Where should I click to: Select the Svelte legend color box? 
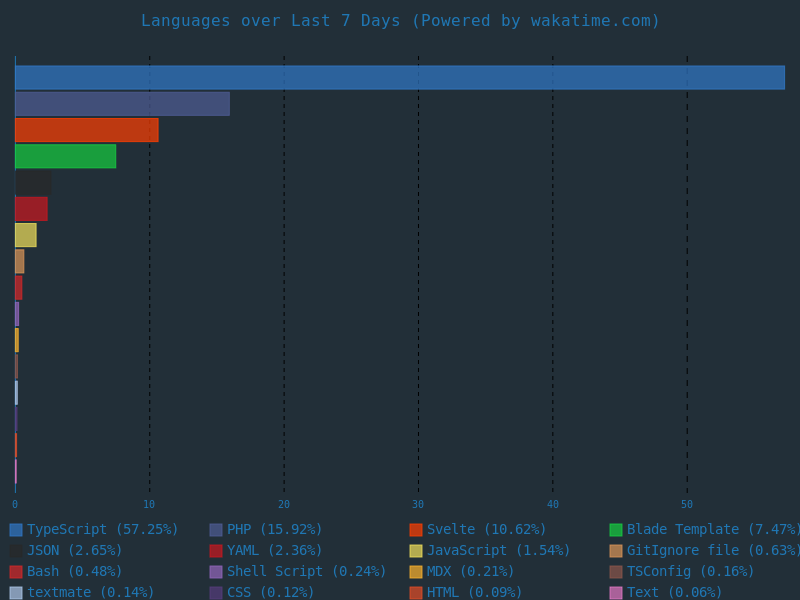click(416, 530)
